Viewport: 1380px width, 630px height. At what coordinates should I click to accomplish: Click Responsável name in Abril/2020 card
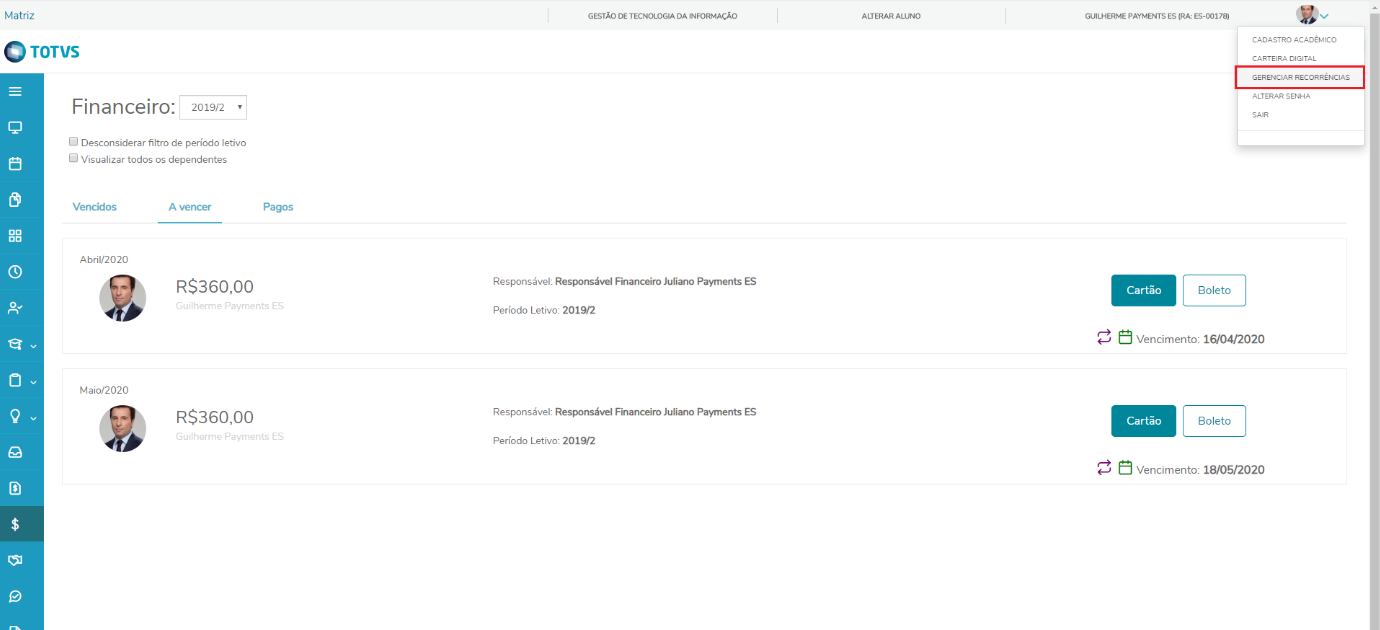[655, 281]
